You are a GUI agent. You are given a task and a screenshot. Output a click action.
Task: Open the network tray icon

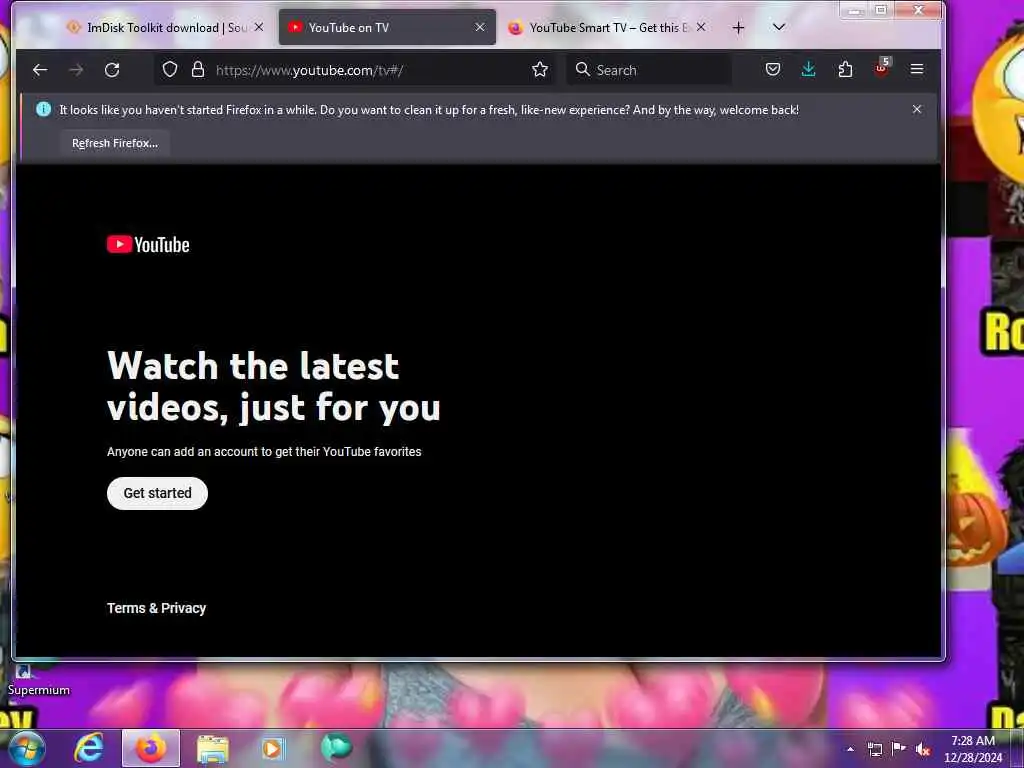pos(875,750)
